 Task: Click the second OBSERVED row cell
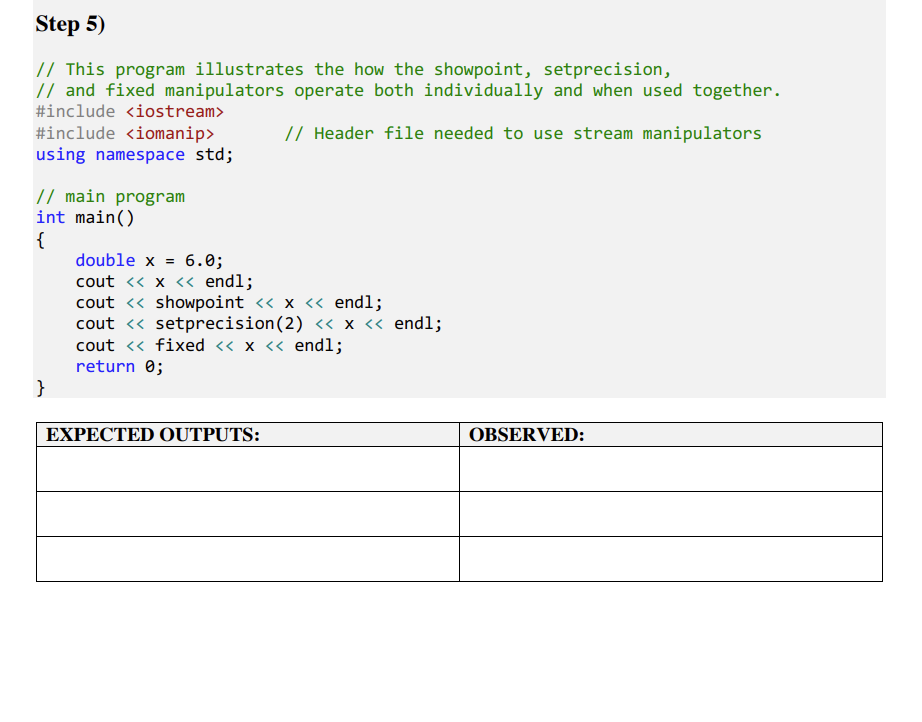[670, 514]
